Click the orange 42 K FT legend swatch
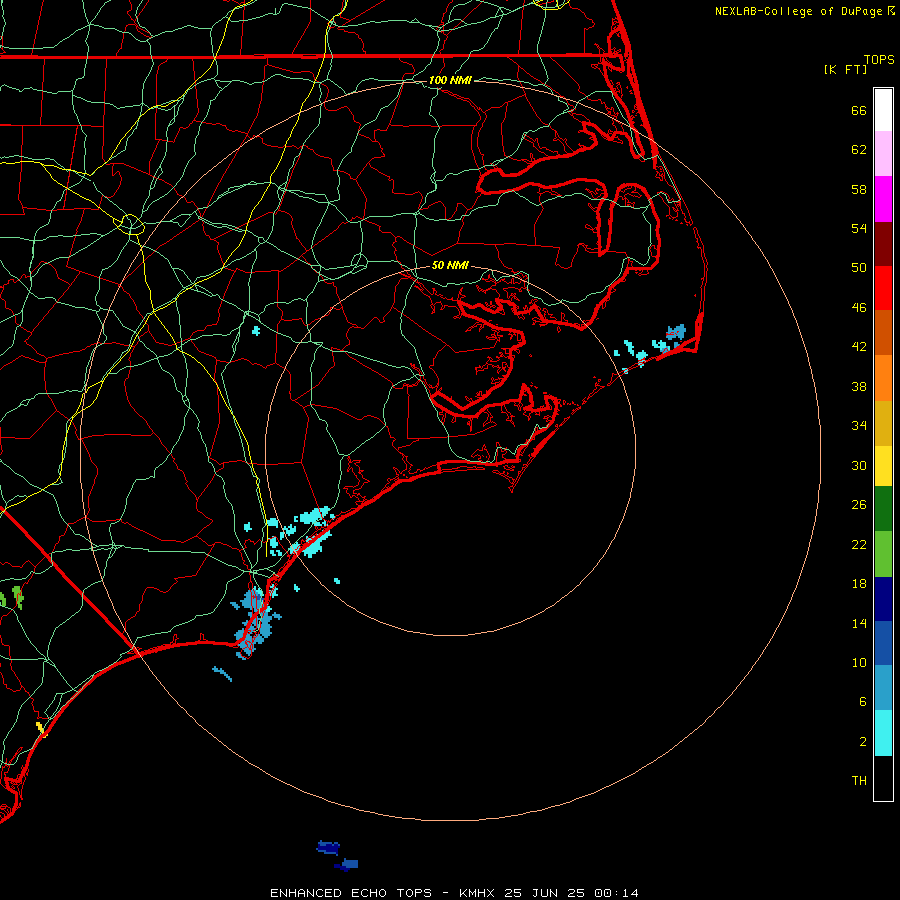Screen dimensions: 900x900 [x=883, y=378]
